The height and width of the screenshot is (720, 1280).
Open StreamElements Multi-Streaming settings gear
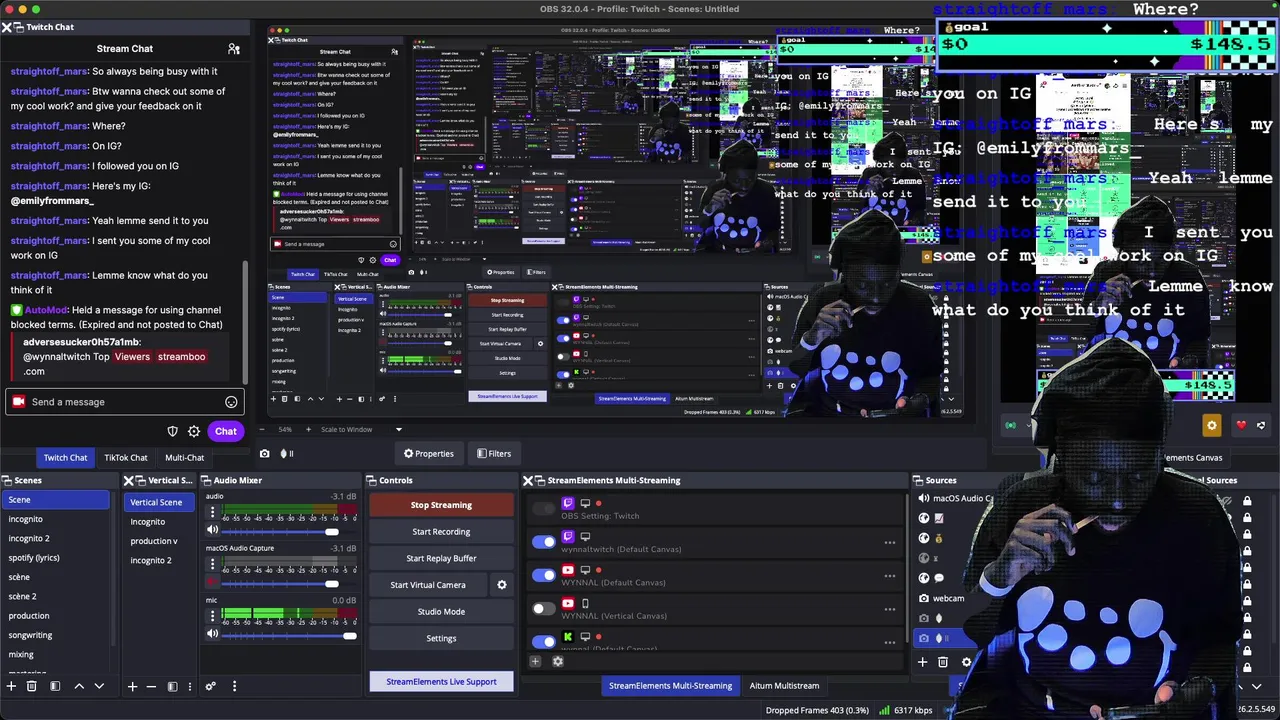coord(558,661)
